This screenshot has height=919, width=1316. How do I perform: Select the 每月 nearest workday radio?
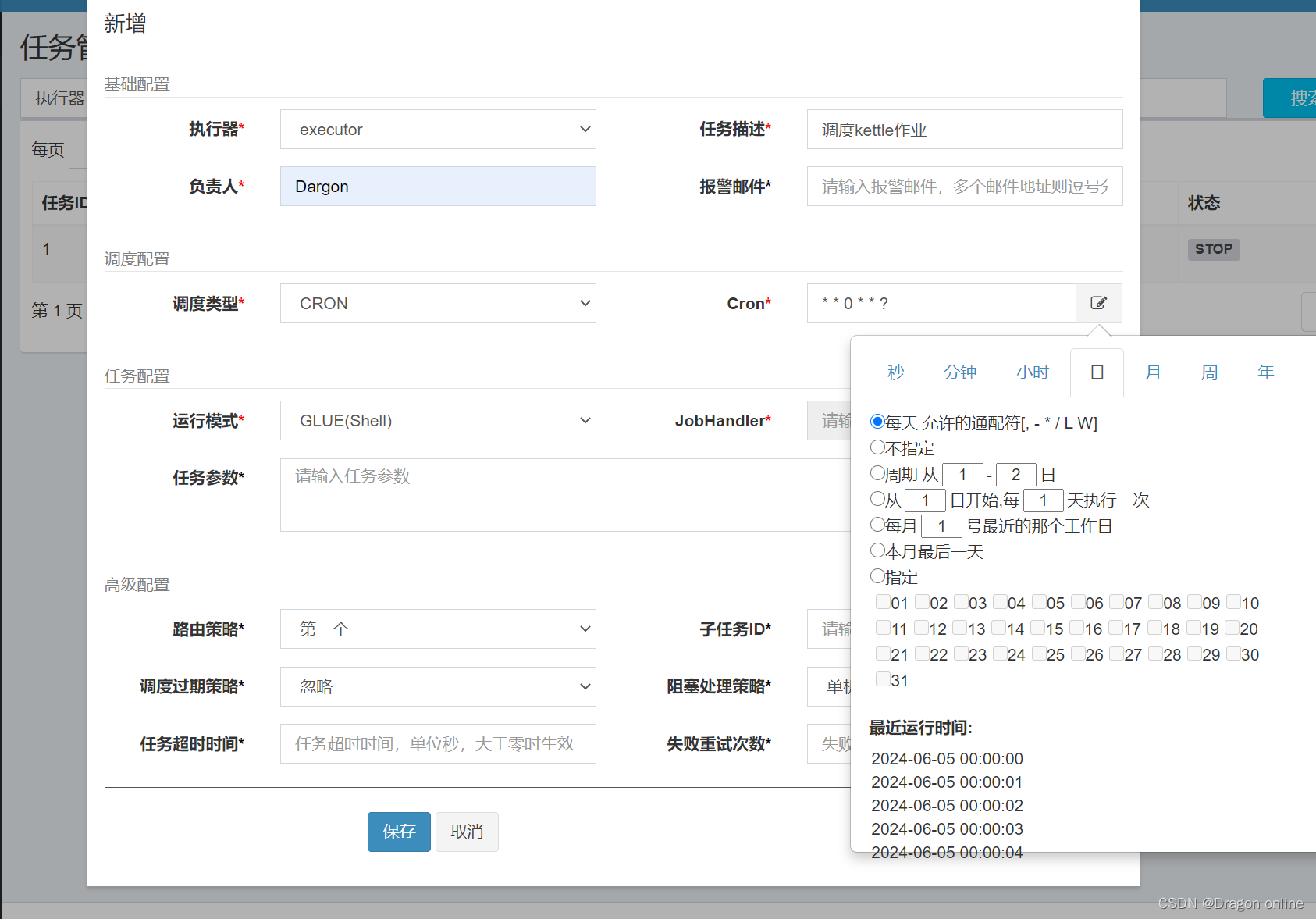[877, 525]
